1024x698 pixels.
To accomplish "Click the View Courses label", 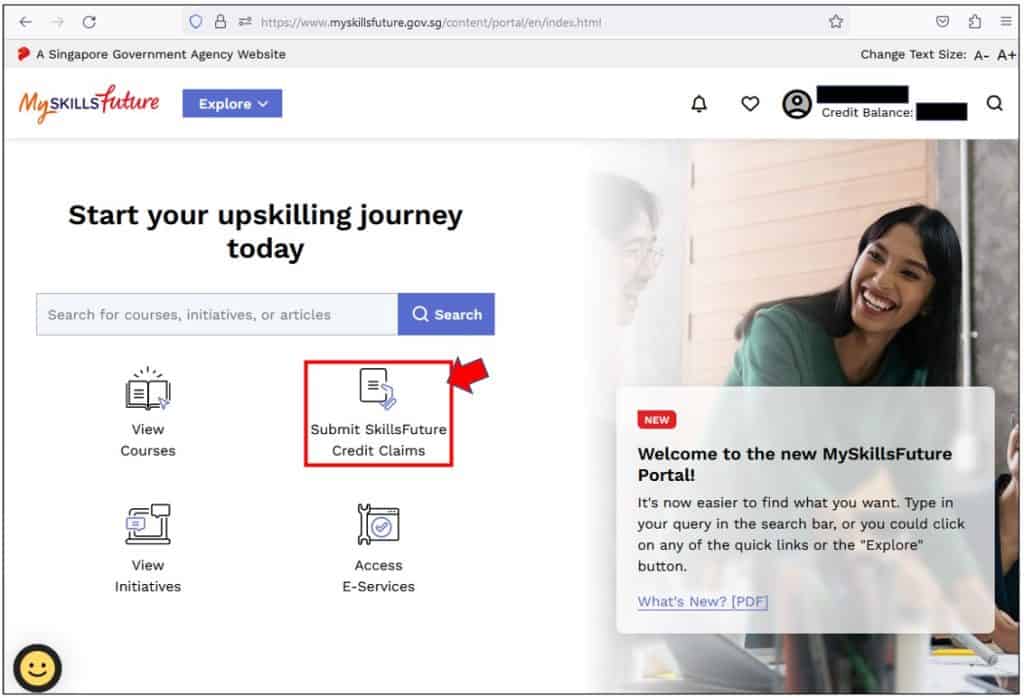I will click(148, 440).
